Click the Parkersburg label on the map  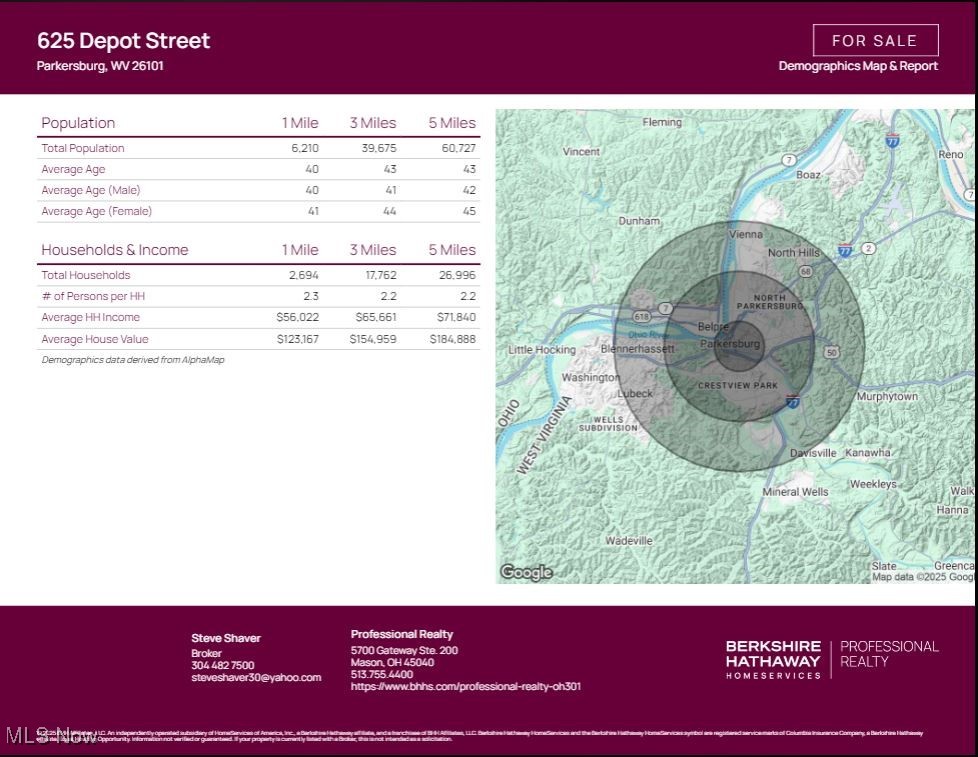pyautogui.click(x=730, y=344)
